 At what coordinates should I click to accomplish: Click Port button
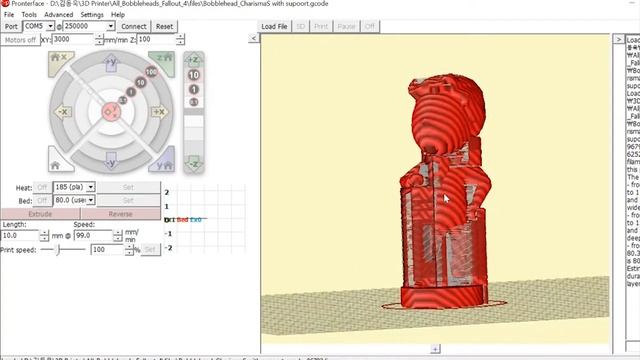coord(11,27)
